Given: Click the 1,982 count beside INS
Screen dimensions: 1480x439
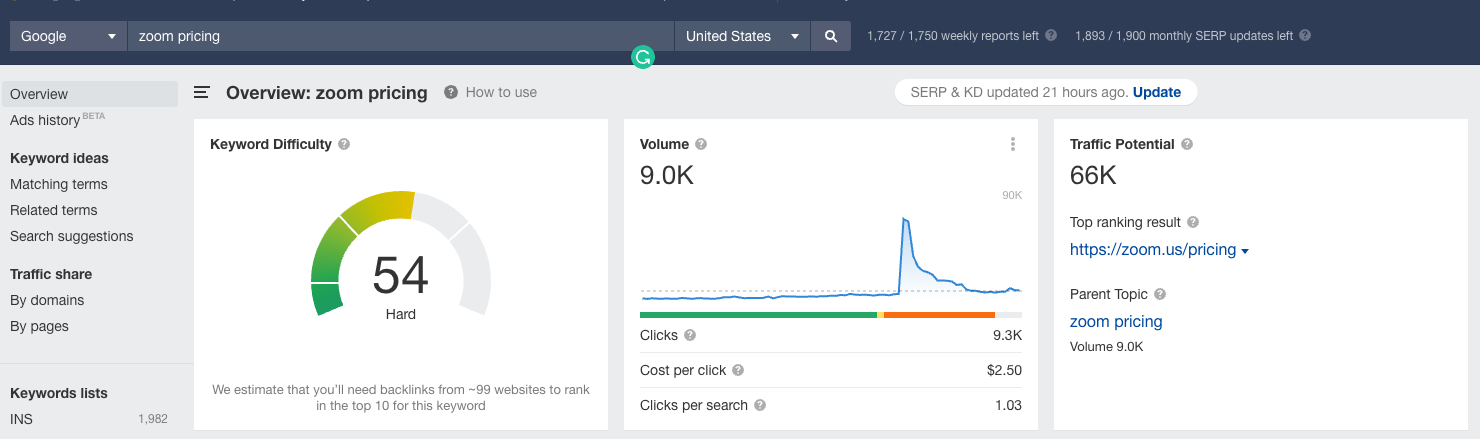Looking at the screenshot, I should pos(153,419).
